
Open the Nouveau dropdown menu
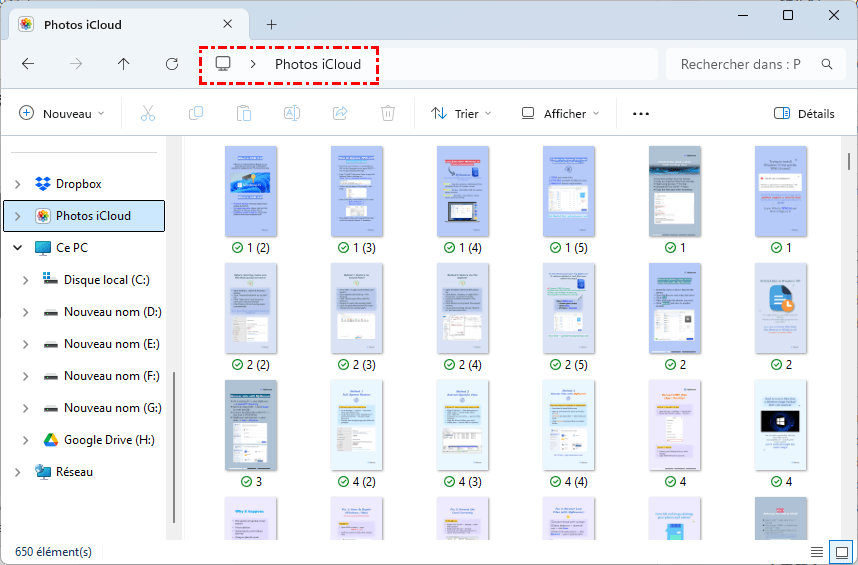coord(61,113)
